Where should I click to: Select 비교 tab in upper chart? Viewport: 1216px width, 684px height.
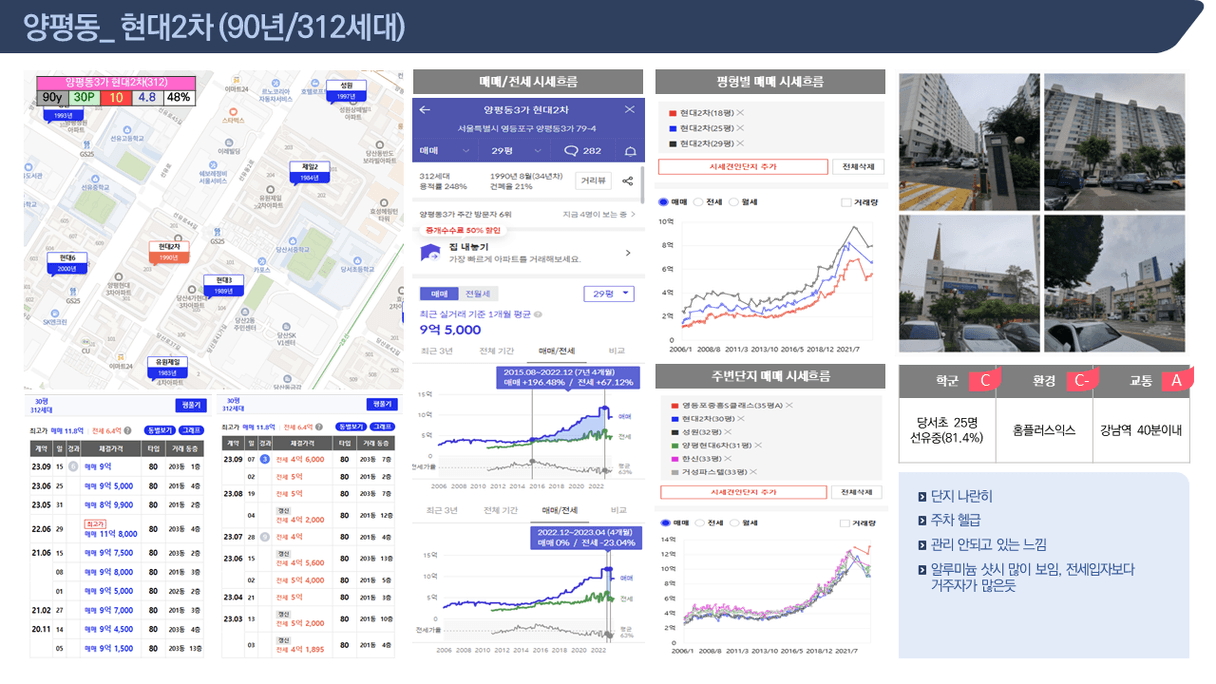[x=616, y=351]
